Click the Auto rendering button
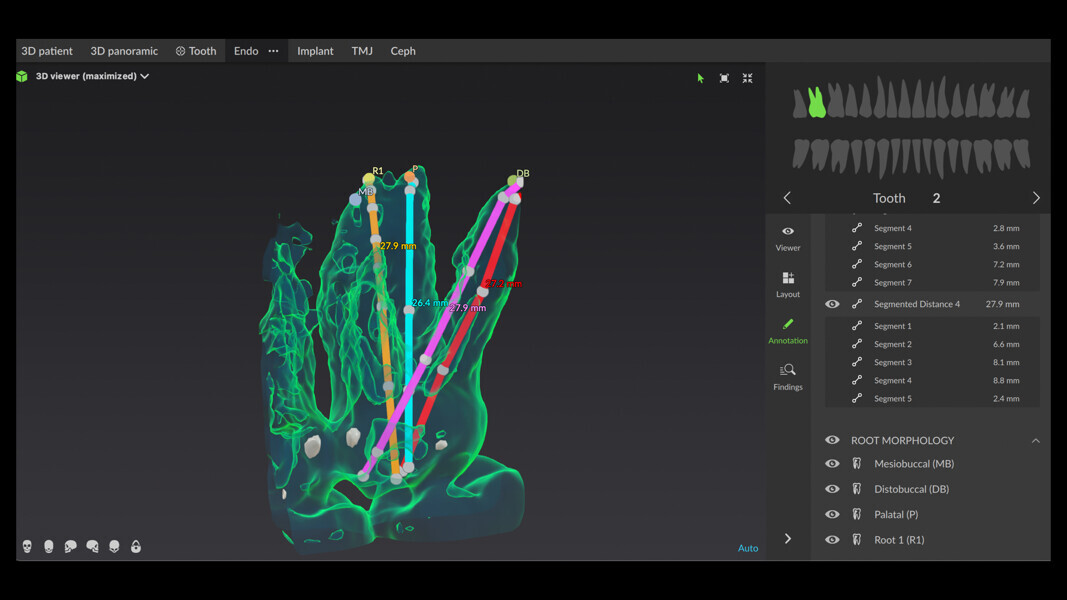The image size is (1067, 600). point(748,548)
